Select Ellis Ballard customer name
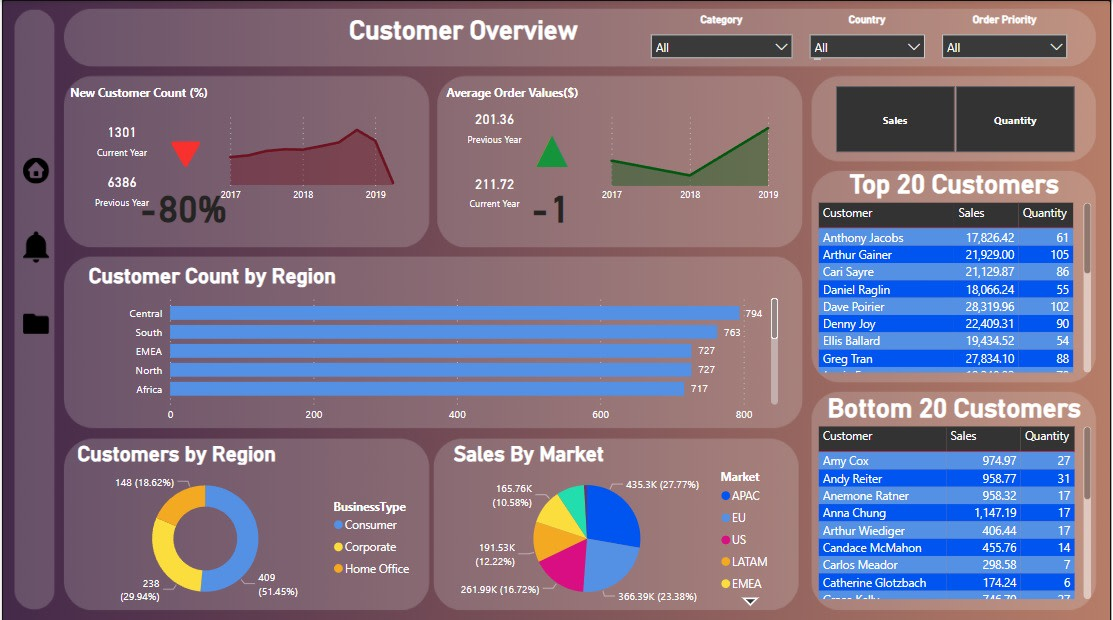1113x620 pixels. (x=851, y=341)
